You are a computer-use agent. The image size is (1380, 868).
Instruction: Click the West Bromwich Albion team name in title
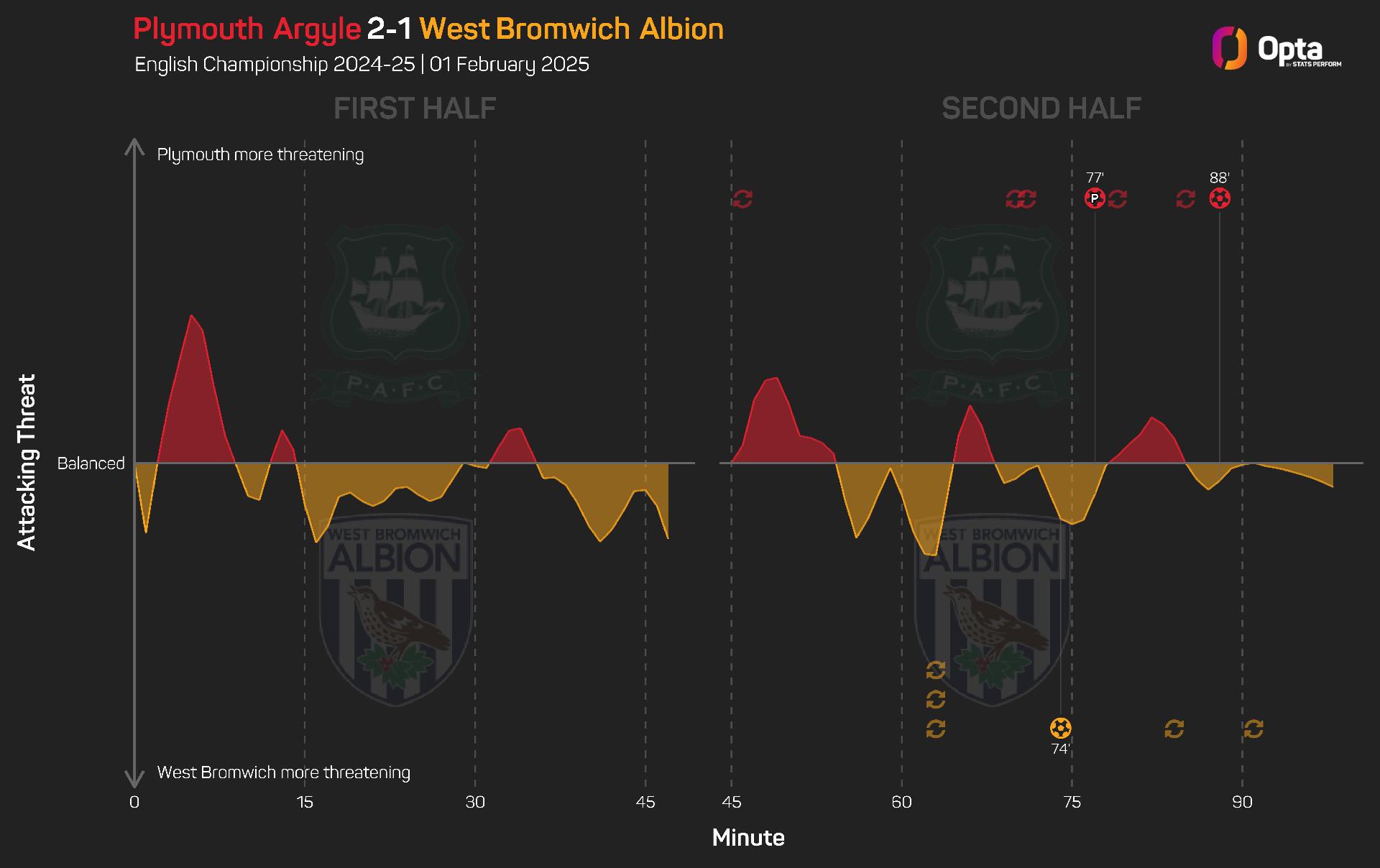[x=571, y=29]
